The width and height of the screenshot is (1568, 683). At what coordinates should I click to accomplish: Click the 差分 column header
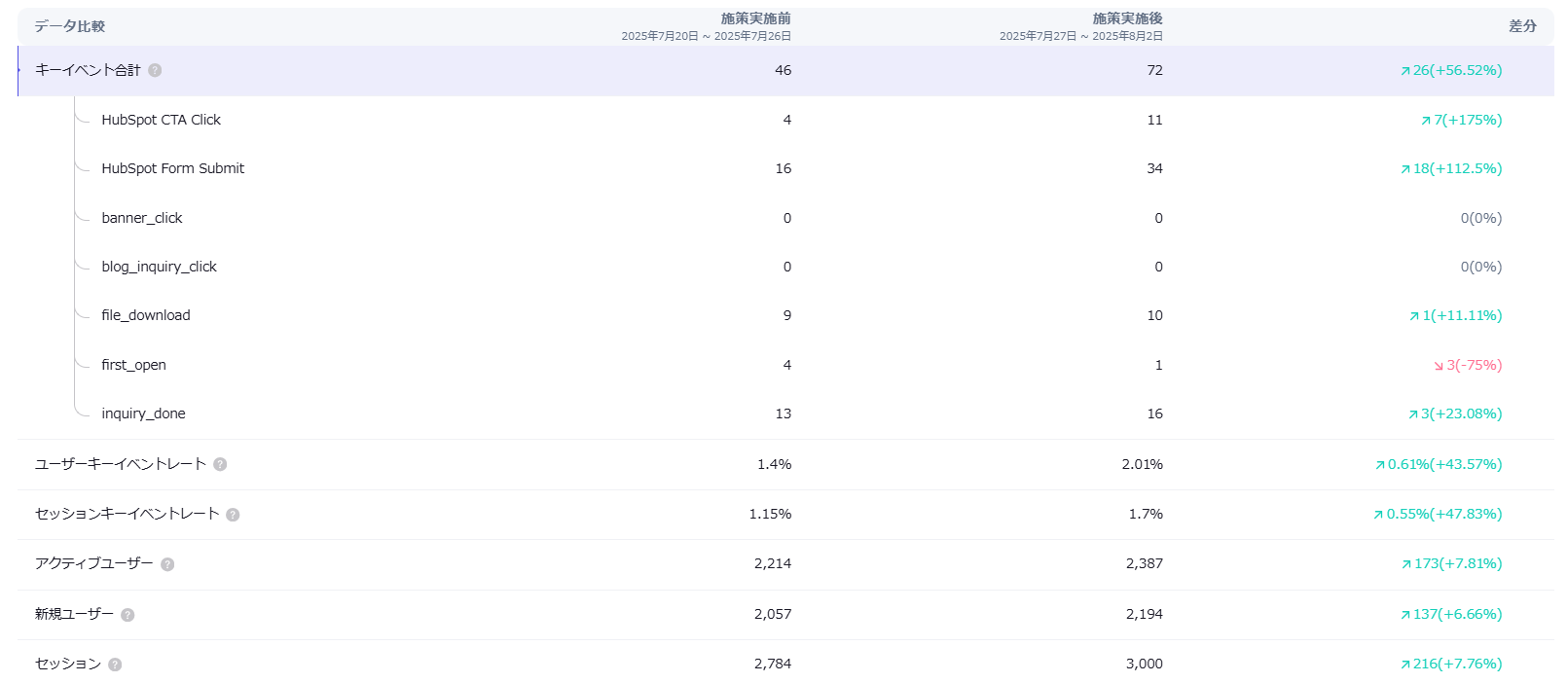pyautogui.click(x=1522, y=26)
